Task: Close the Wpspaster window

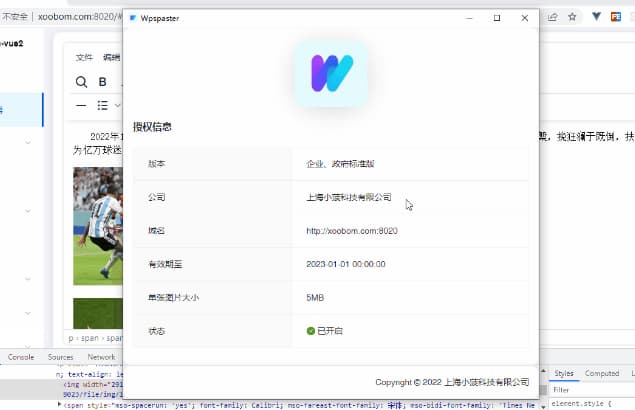Action: (x=524, y=18)
